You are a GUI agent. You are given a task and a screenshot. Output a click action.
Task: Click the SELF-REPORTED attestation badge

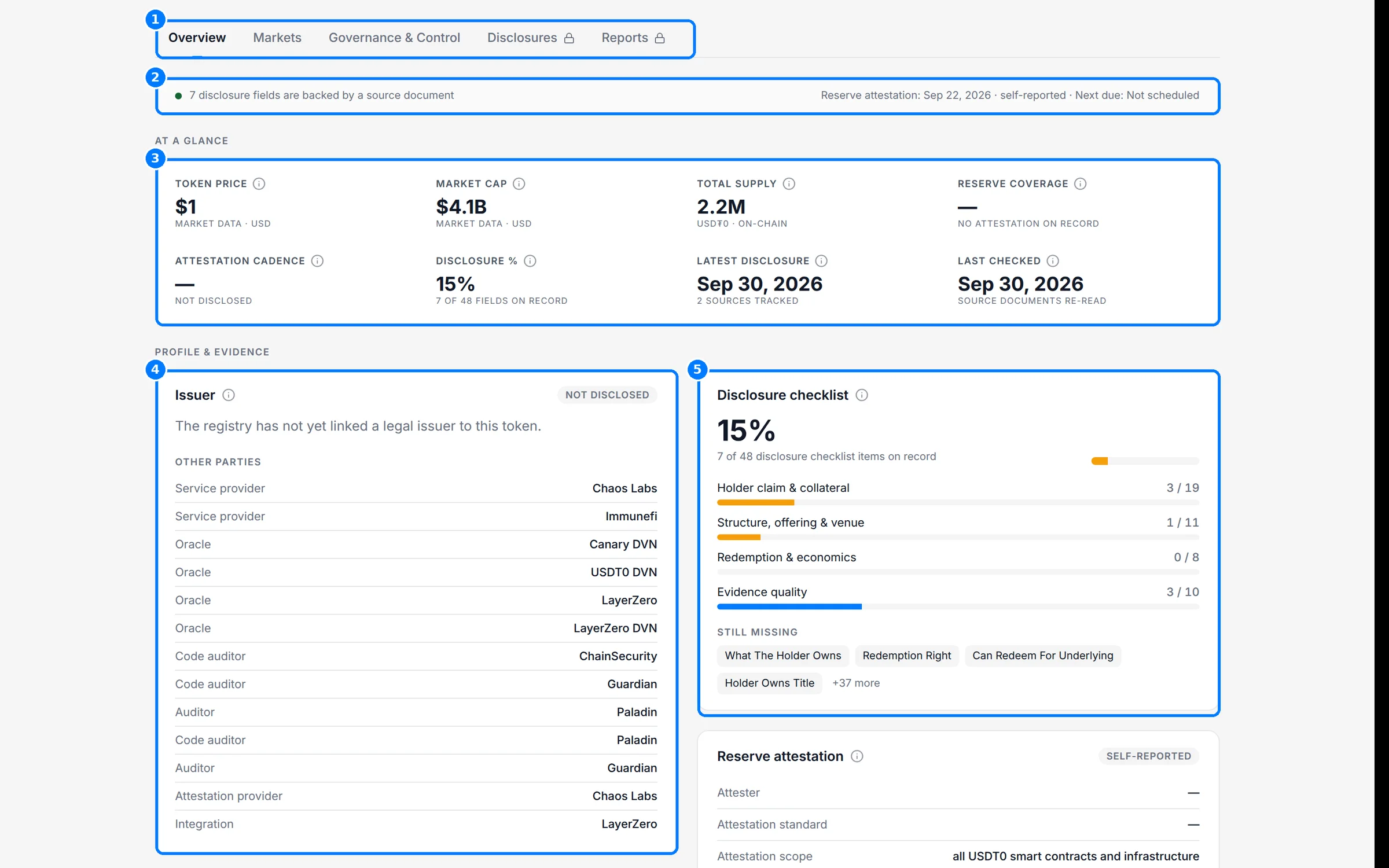tap(1149, 756)
